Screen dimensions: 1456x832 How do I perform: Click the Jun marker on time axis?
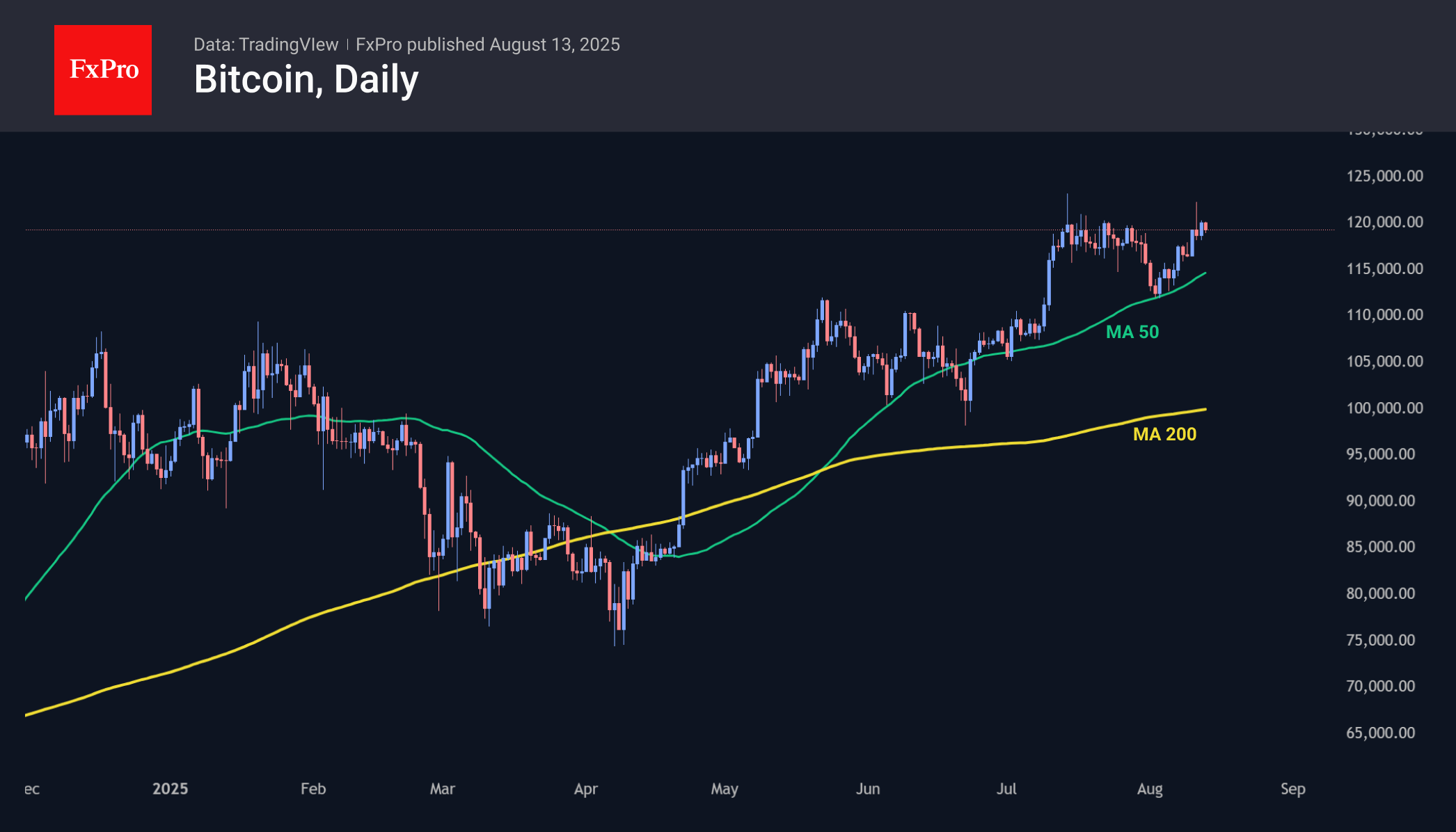pyautogui.click(x=868, y=789)
